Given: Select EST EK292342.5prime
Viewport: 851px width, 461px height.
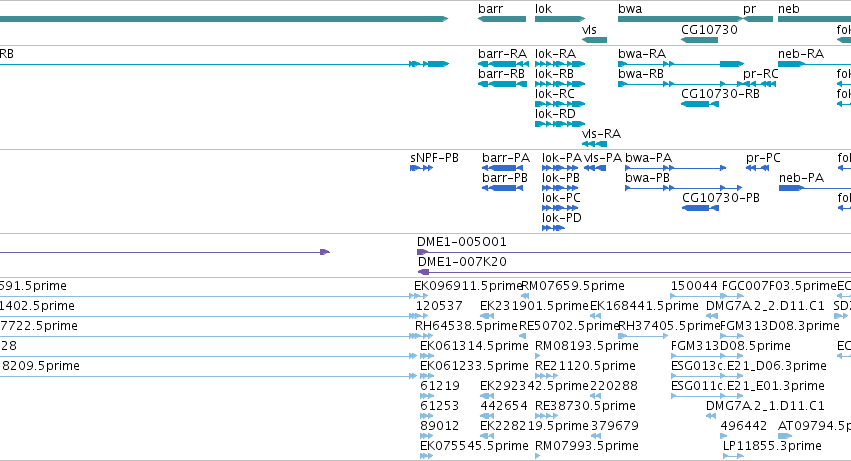Looking at the screenshot, I should pos(487,396).
